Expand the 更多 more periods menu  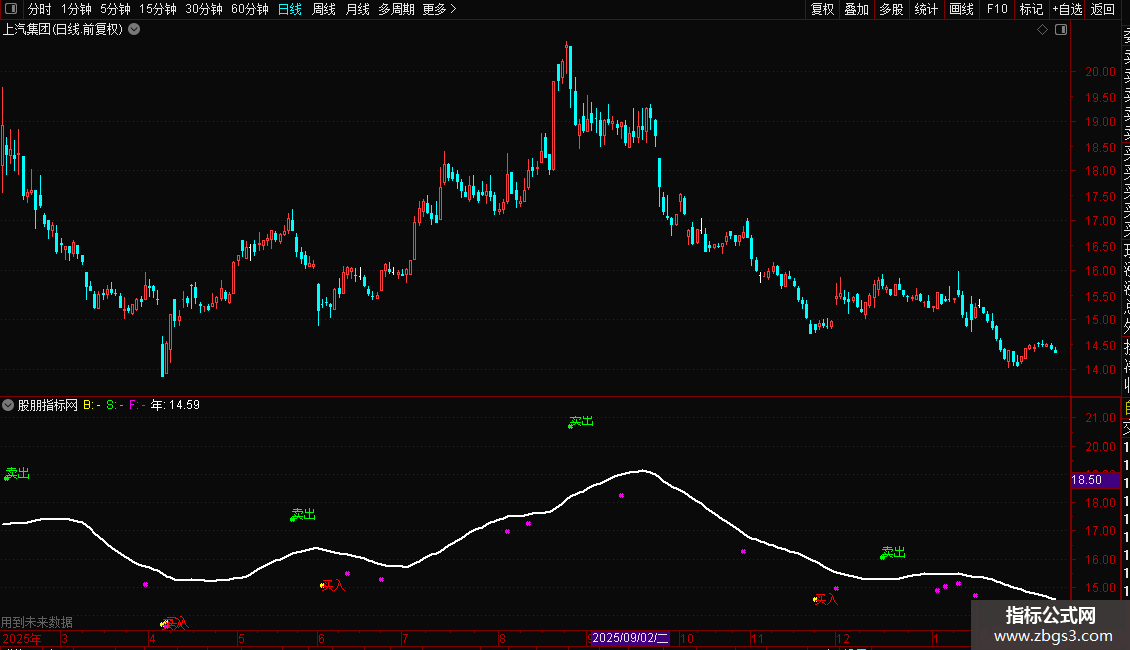pyautogui.click(x=440, y=9)
